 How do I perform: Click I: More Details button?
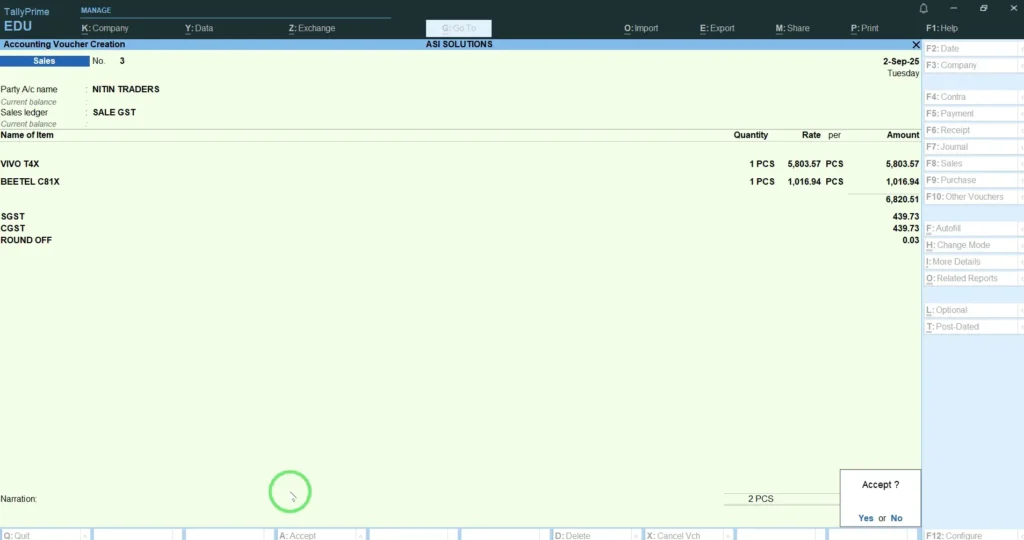tap(971, 262)
